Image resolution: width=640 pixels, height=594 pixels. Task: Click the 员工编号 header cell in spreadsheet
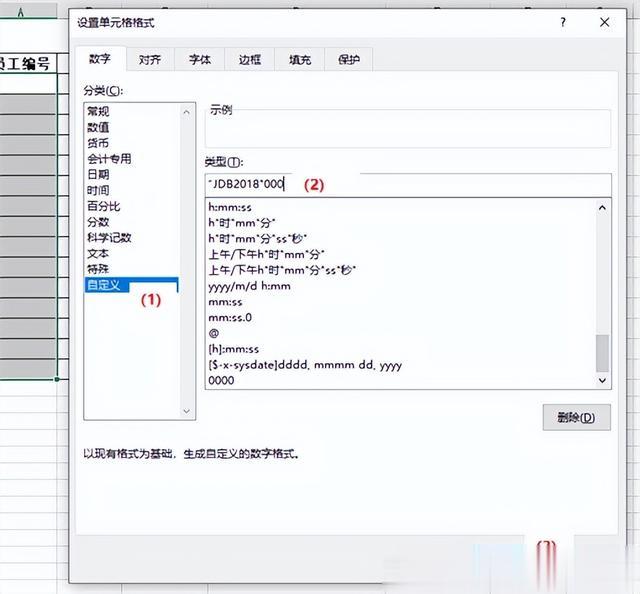pos(28,63)
